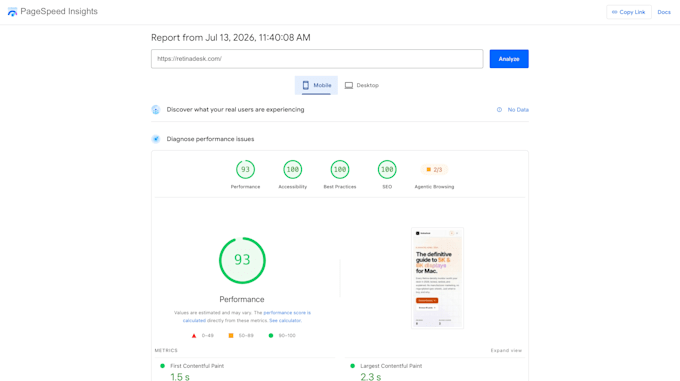Click the mobile phone icon in Mobile tab

306,85
